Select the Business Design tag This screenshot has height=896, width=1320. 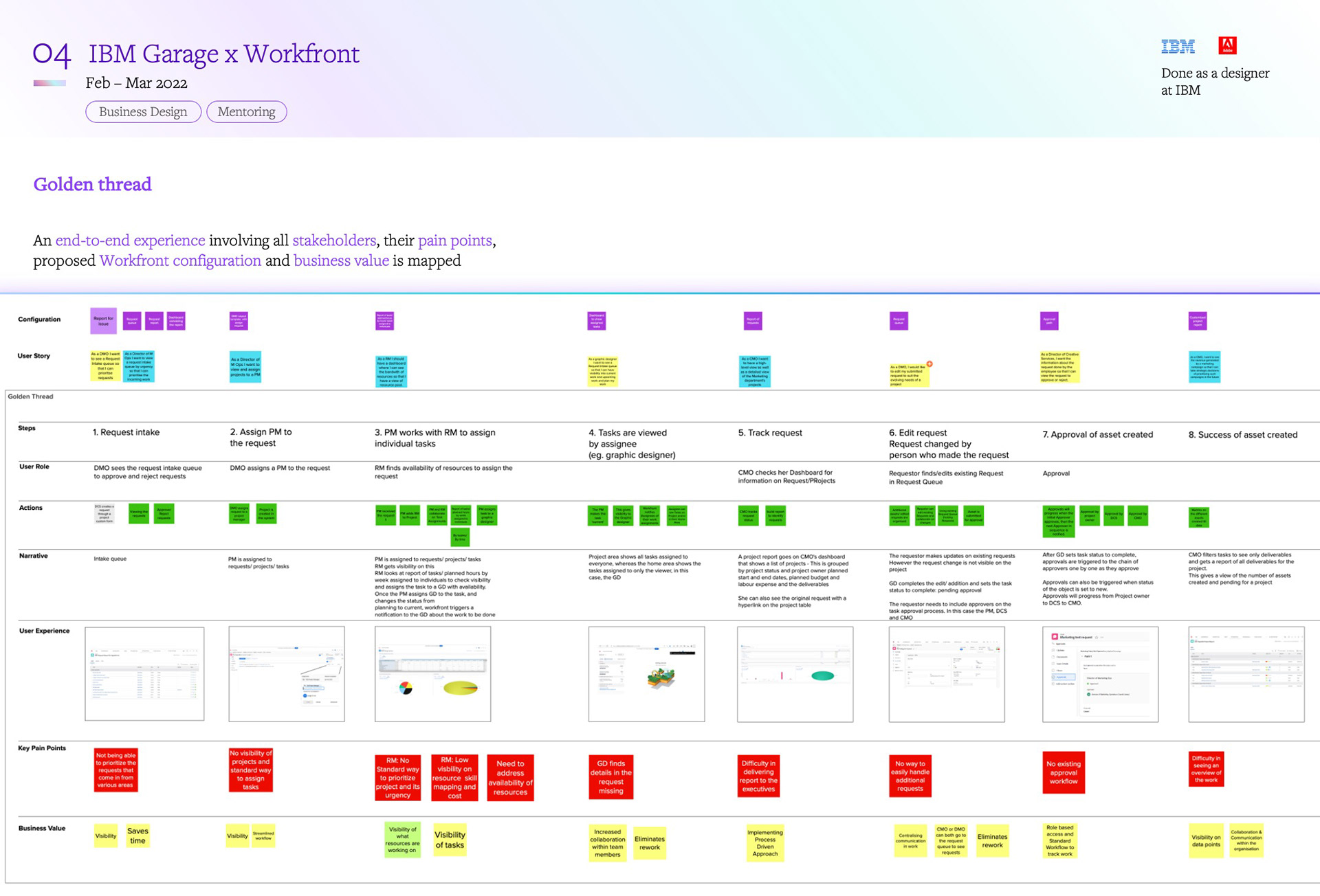(x=143, y=112)
